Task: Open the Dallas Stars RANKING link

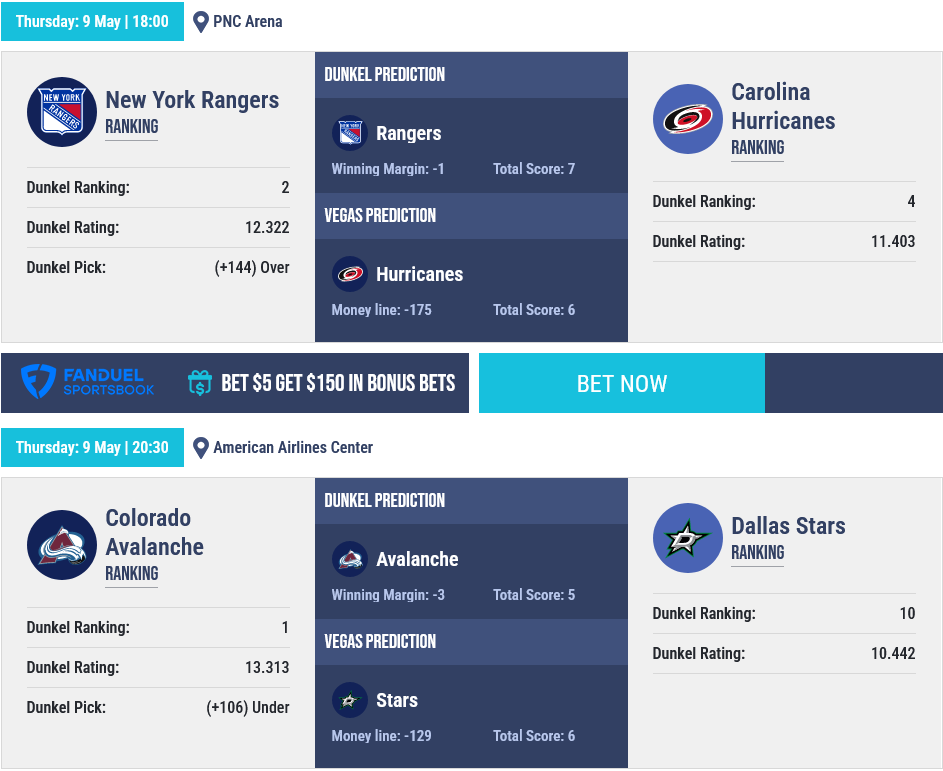Action: tap(758, 553)
